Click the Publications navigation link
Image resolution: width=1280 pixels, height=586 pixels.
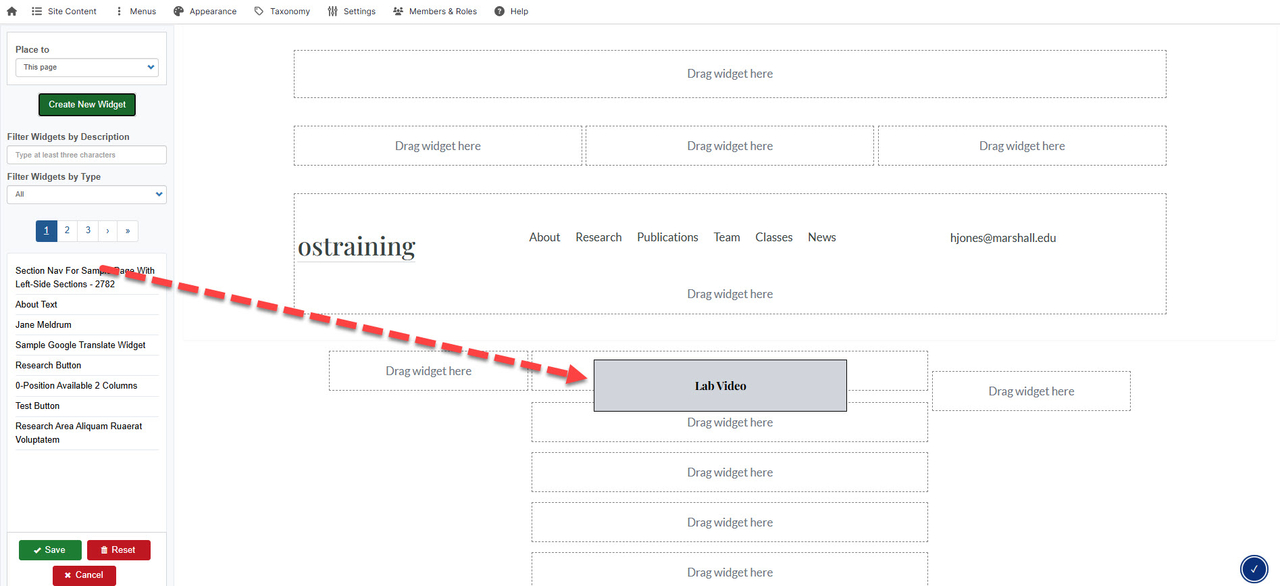[x=667, y=237]
